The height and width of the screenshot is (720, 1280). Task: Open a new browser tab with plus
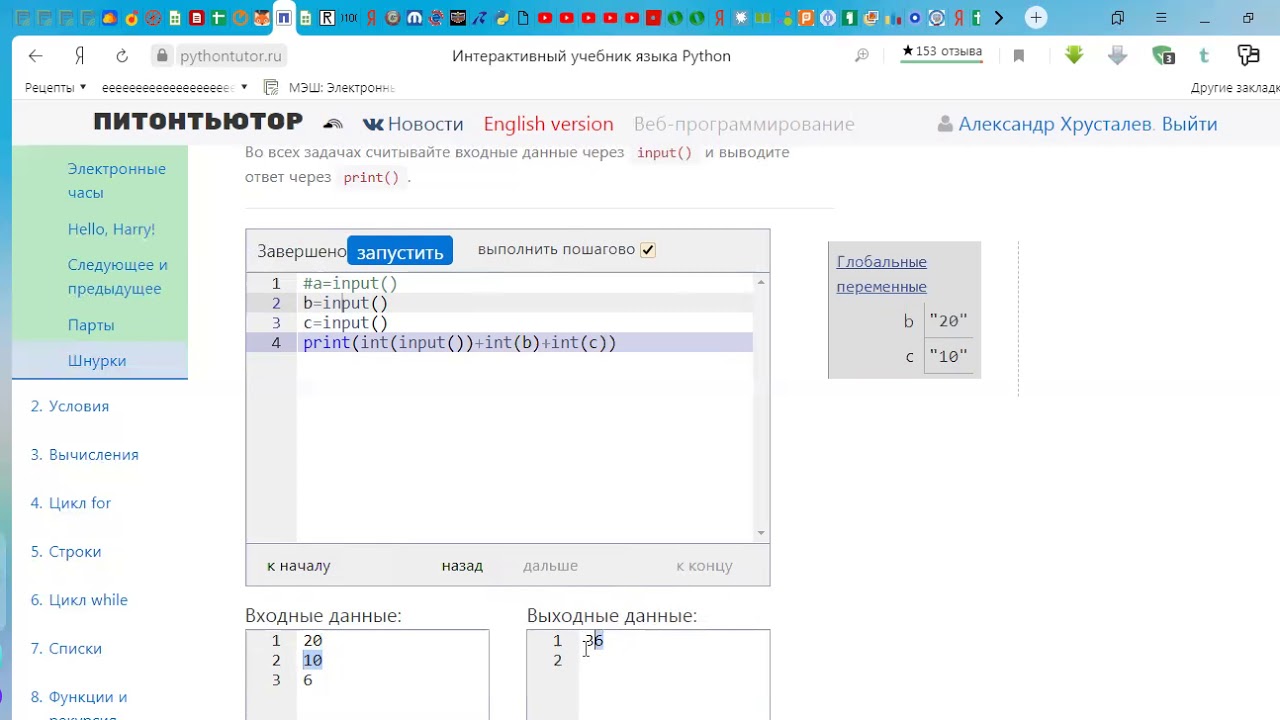[x=1036, y=18]
